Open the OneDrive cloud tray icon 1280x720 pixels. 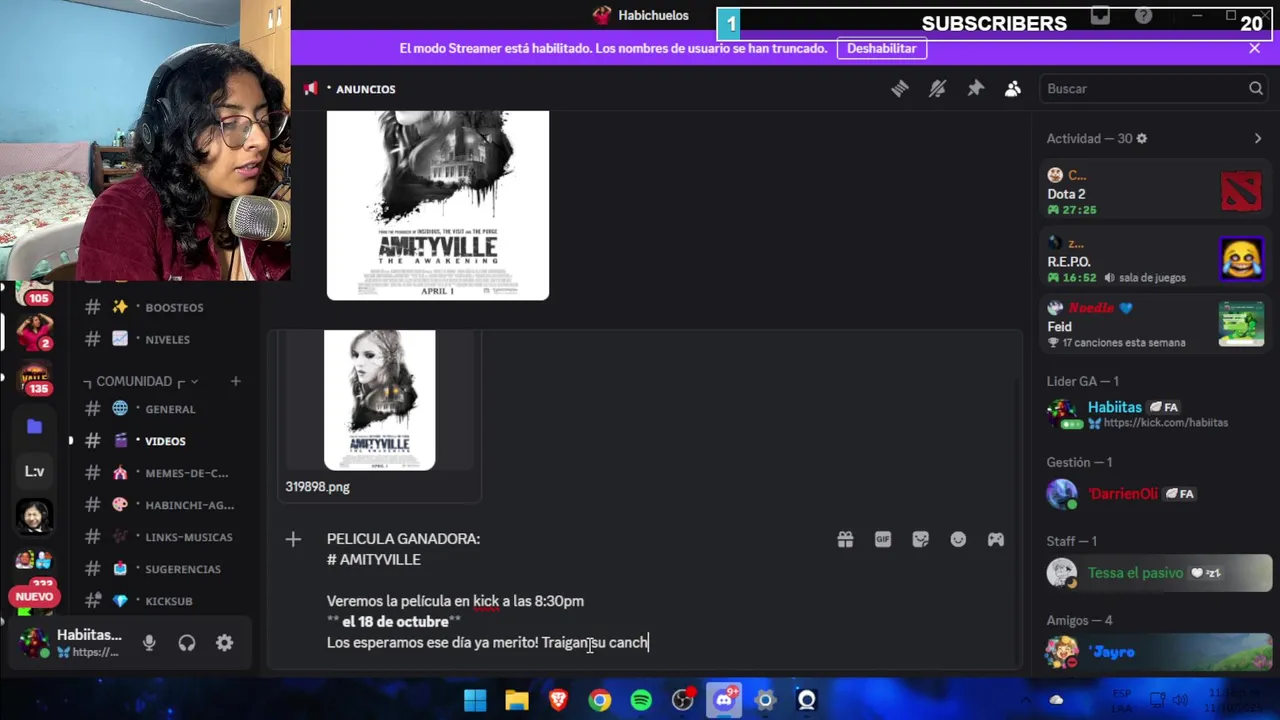(1056, 700)
